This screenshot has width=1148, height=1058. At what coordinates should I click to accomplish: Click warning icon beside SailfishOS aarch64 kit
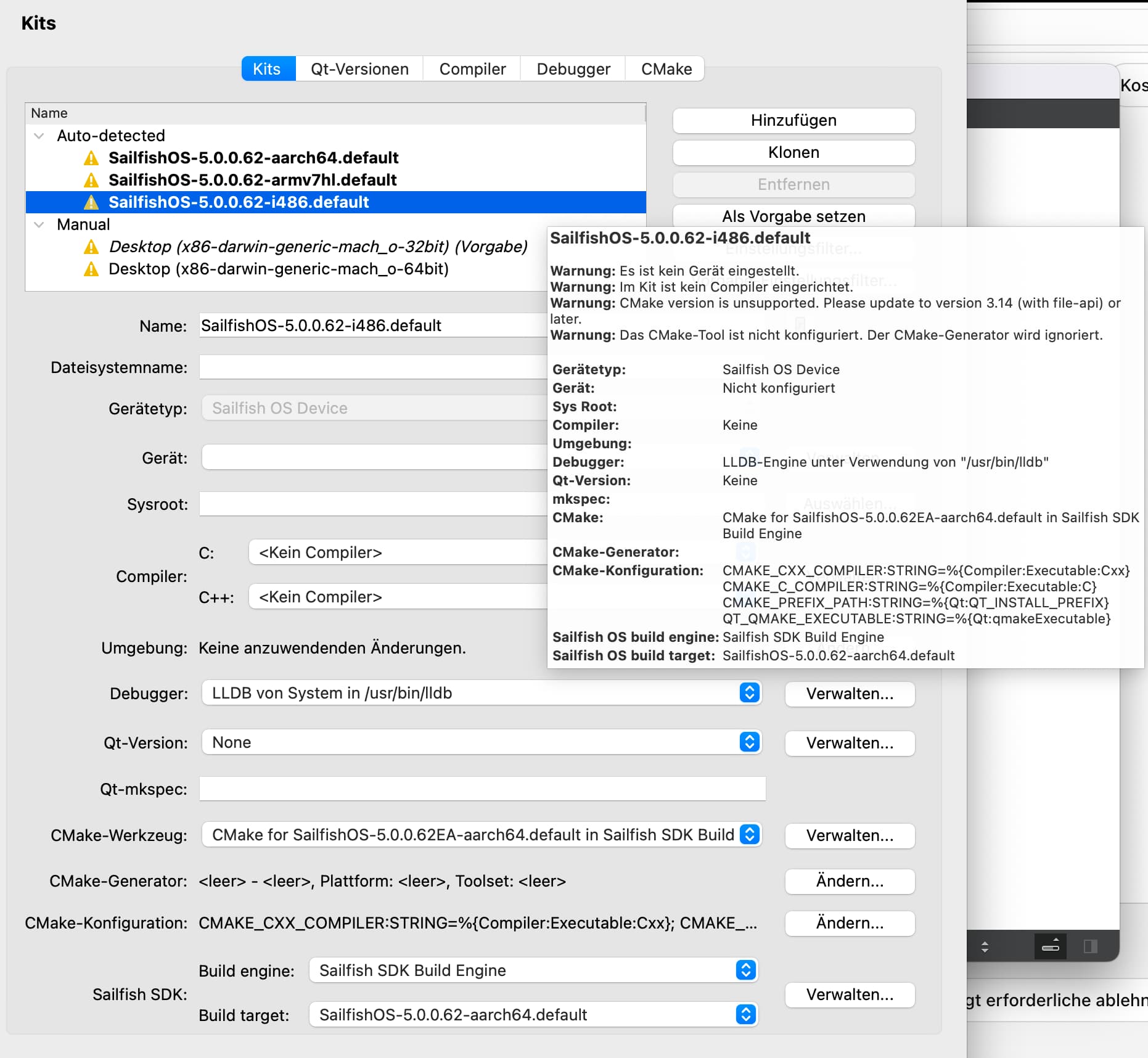(x=91, y=158)
